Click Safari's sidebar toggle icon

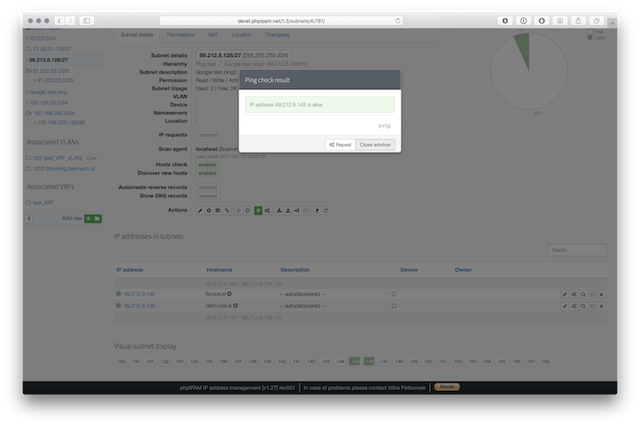tap(87, 20)
